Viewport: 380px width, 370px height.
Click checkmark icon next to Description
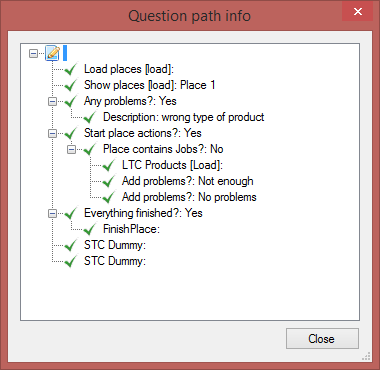click(90, 117)
